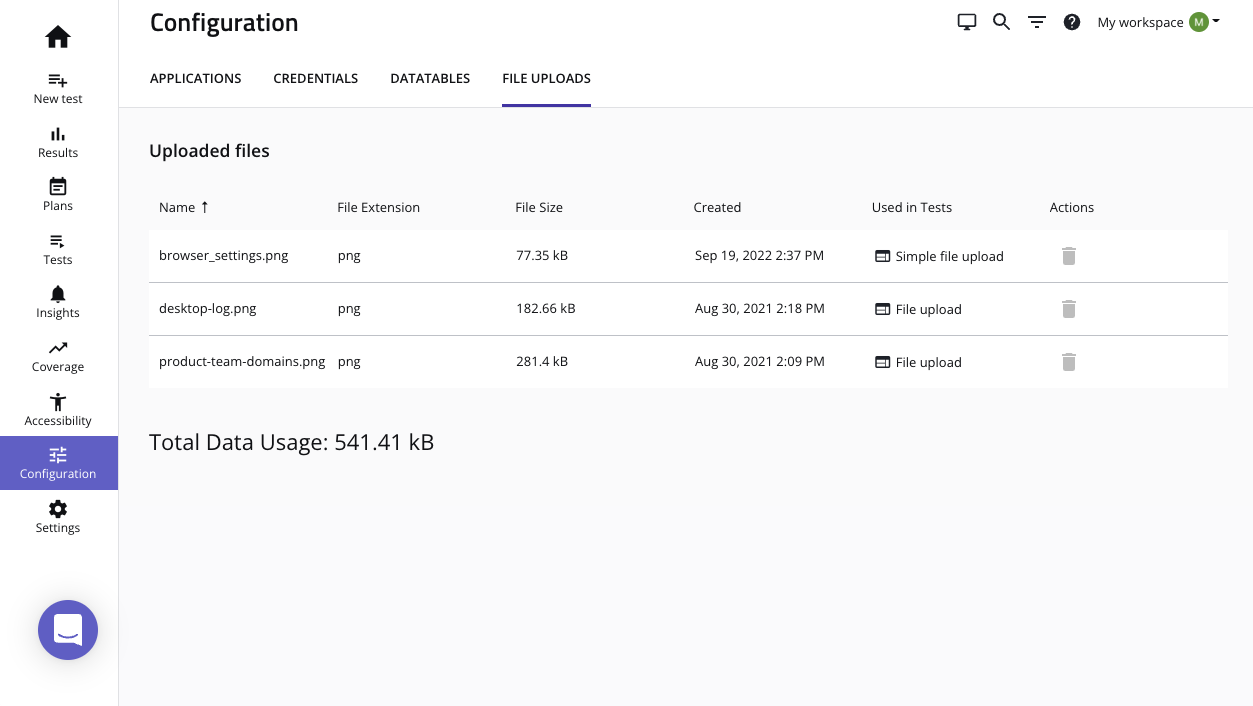This screenshot has height=706, width=1253.
Task: Click the desktop monitor icon in header
Action: (966, 22)
